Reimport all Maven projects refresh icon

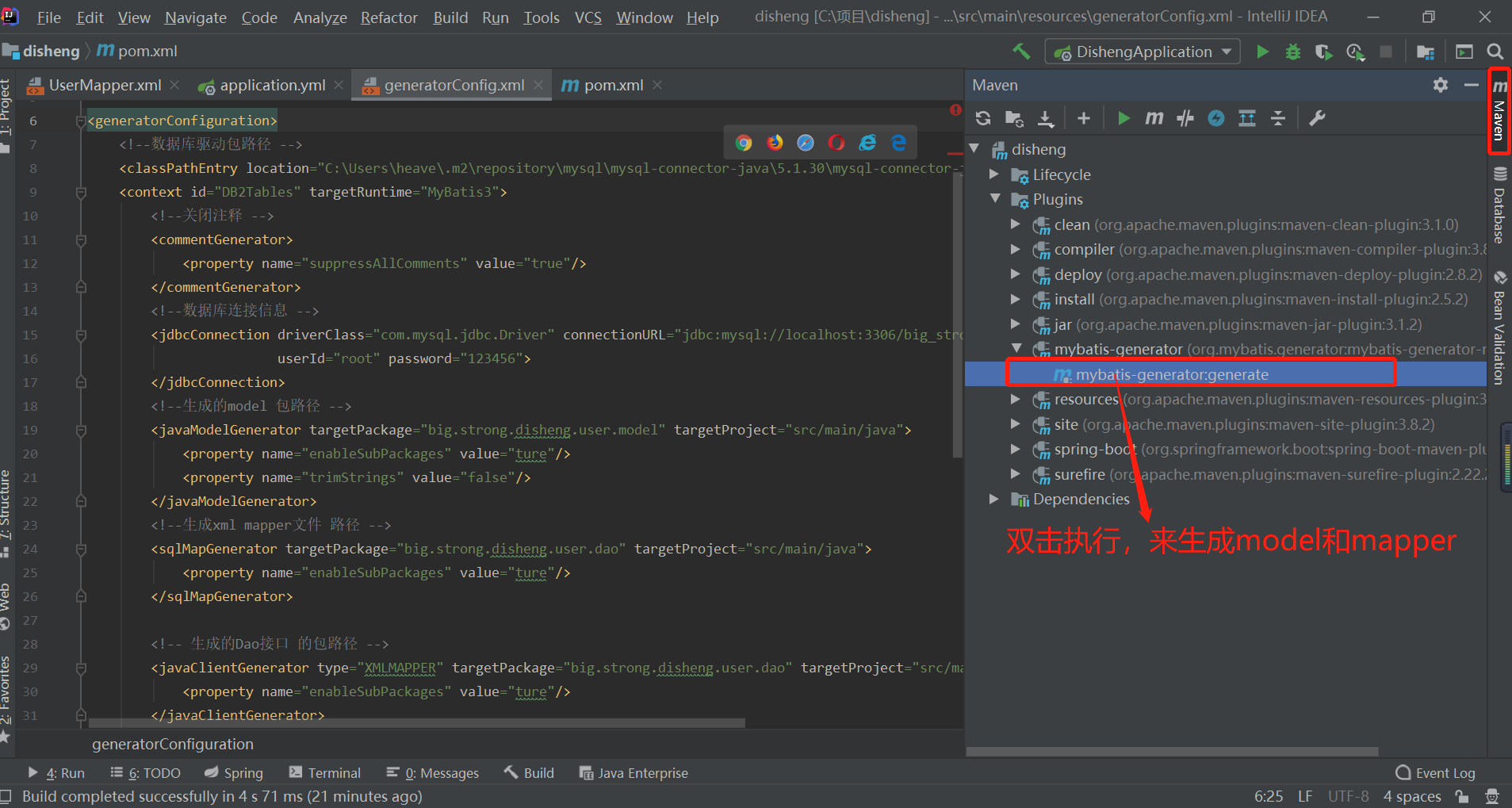coord(983,118)
